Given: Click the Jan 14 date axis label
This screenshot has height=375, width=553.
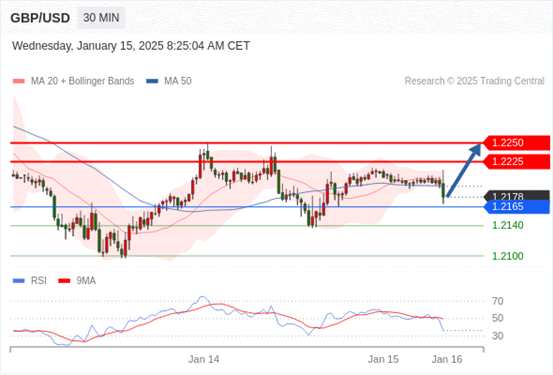Looking at the screenshot, I should coord(204,359).
